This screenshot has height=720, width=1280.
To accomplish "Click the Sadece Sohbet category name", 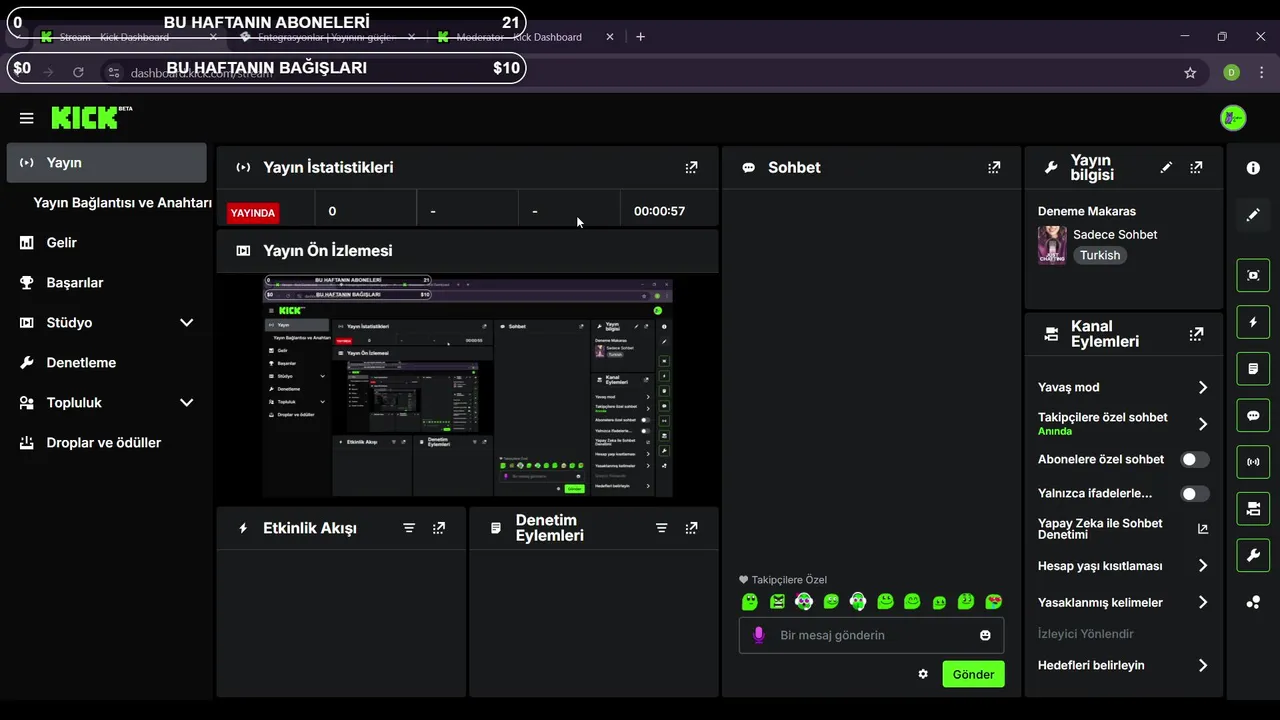I will point(1115,235).
